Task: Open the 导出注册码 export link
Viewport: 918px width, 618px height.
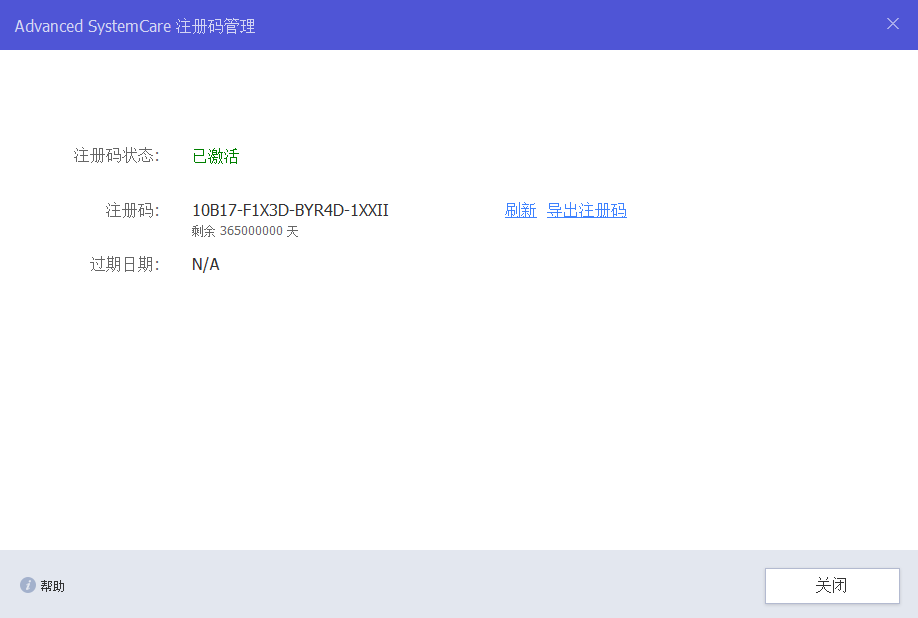Action: tap(586, 210)
